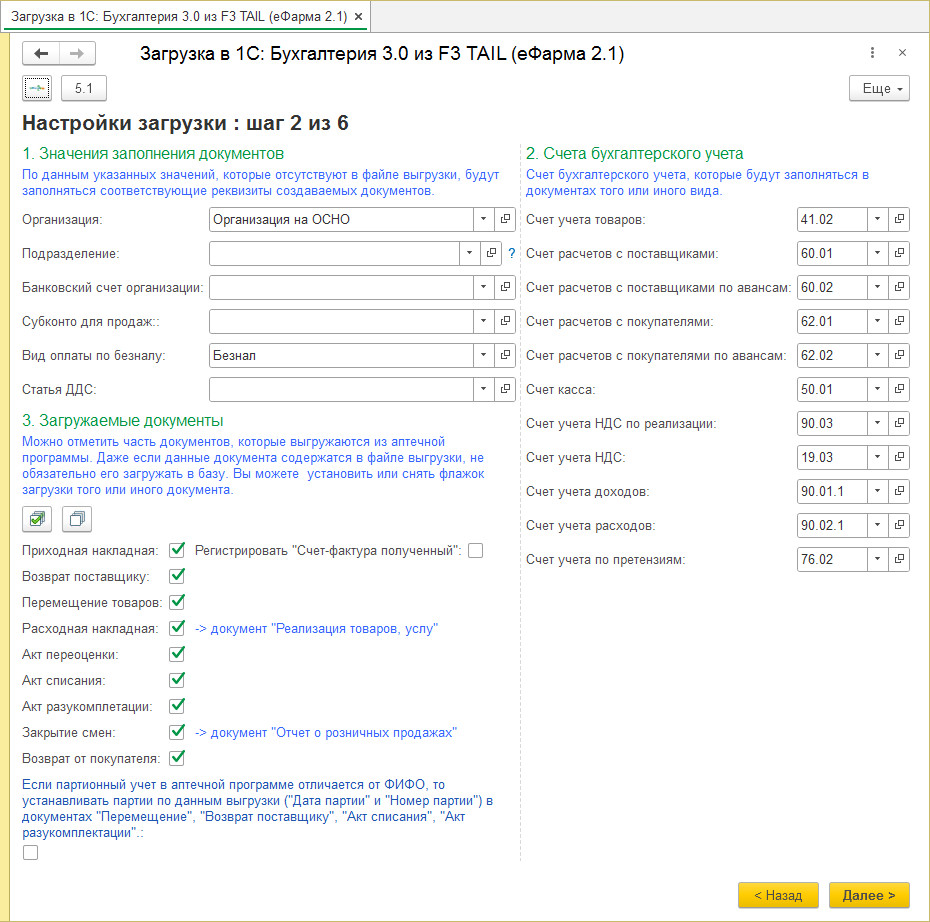Image resolution: width=930 pixels, height=922 pixels.
Task: Open the Субконто для продаж open-form icon
Action: click(505, 321)
